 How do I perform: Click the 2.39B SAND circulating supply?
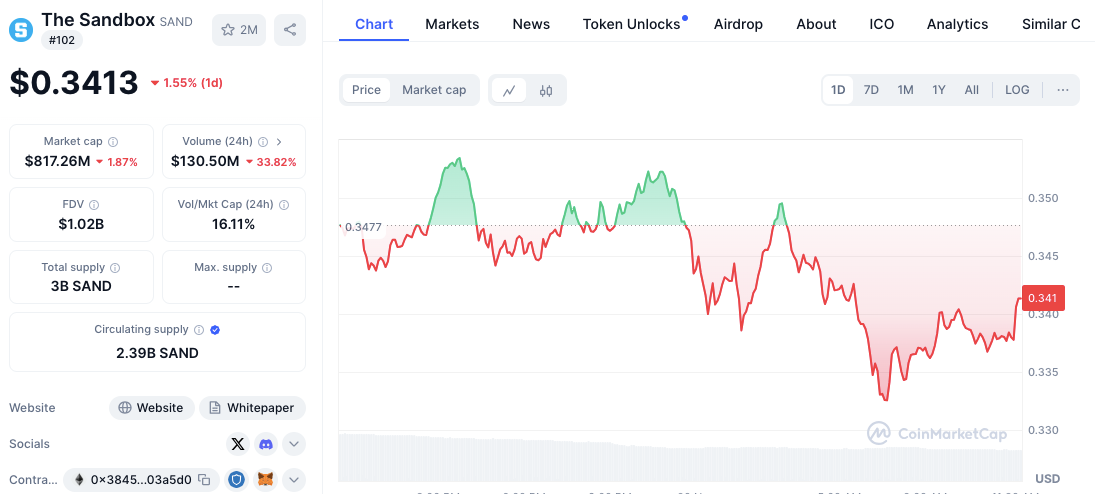[x=157, y=353]
